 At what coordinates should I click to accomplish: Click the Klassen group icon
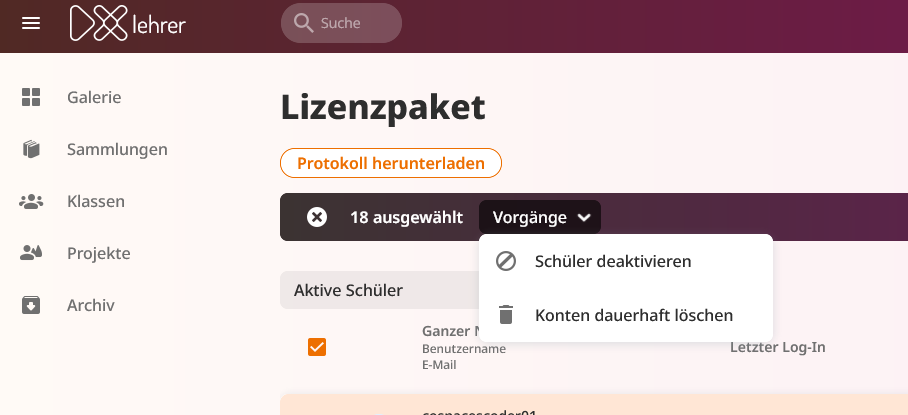click(31, 201)
